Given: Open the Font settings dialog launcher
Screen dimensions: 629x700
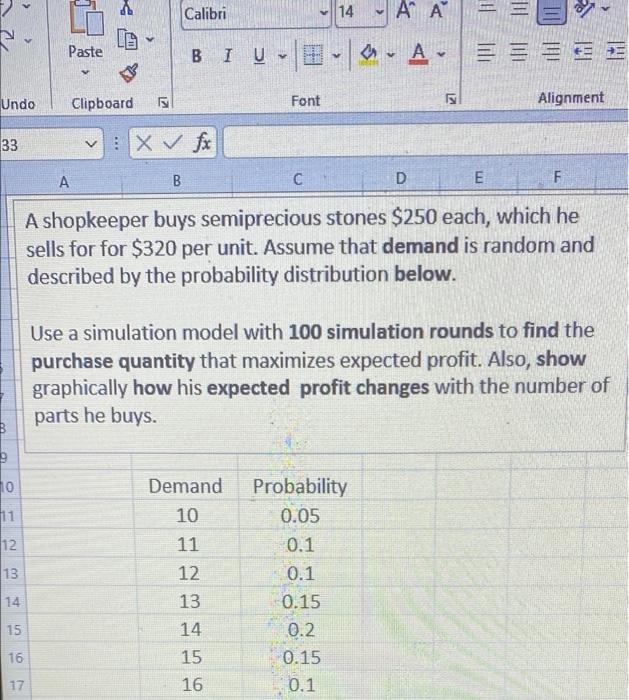Looking at the screenshot, I should pyautogui.click(x=451, y=99).
